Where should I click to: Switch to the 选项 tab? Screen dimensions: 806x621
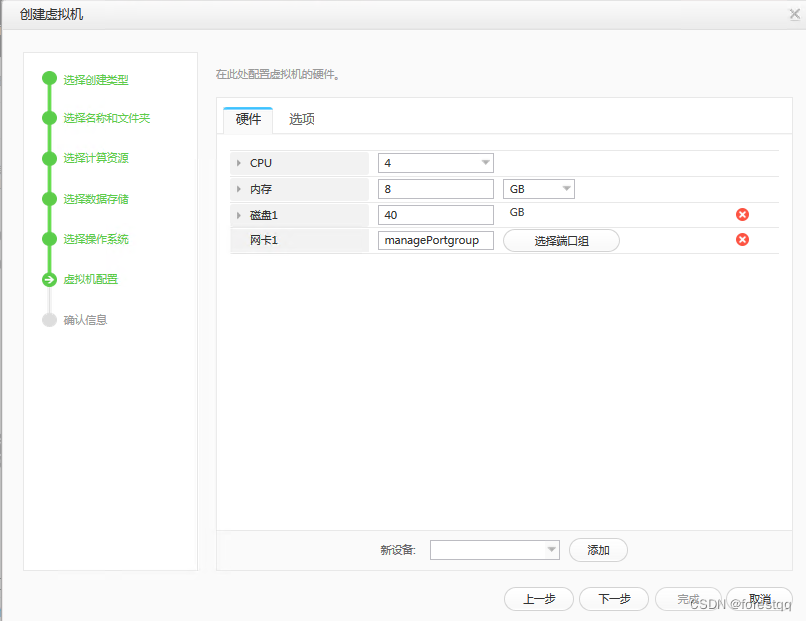[302, 120]
